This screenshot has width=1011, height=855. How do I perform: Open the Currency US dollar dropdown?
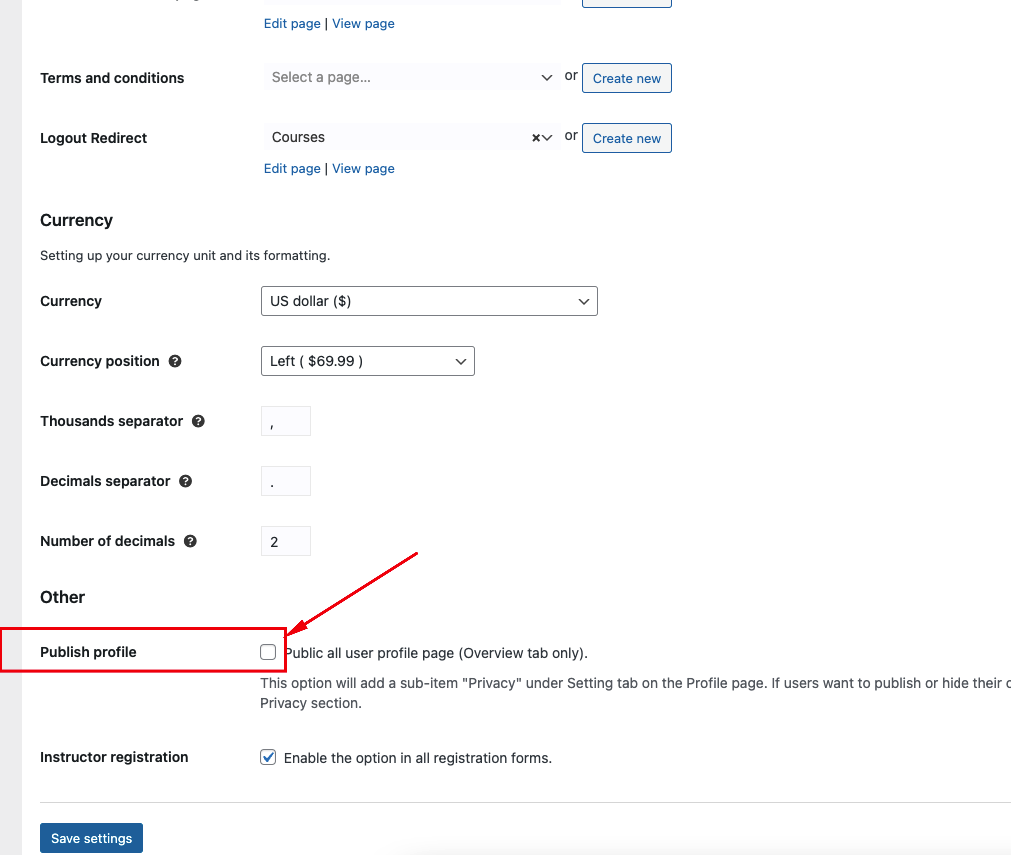click(429, 301)
